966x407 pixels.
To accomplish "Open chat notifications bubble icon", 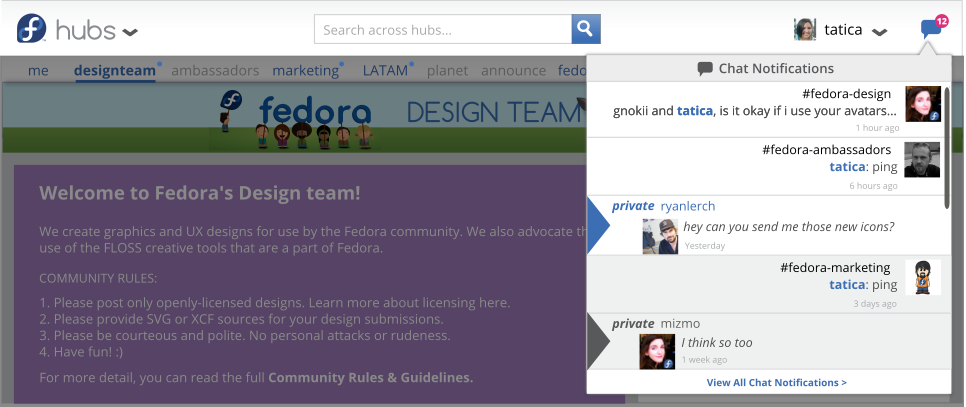I will [x=930, y=30].
